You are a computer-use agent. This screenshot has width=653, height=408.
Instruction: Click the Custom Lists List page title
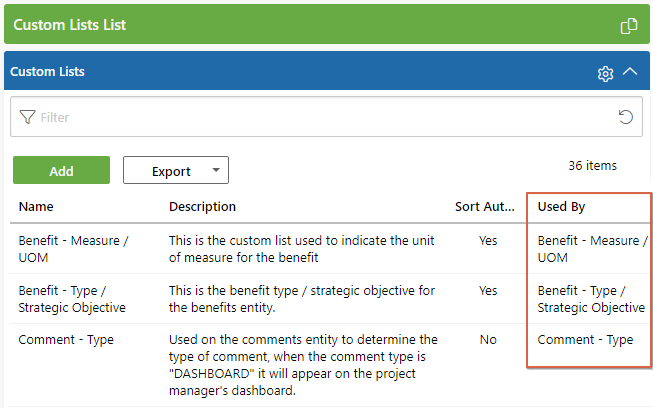tap(70, 25)
